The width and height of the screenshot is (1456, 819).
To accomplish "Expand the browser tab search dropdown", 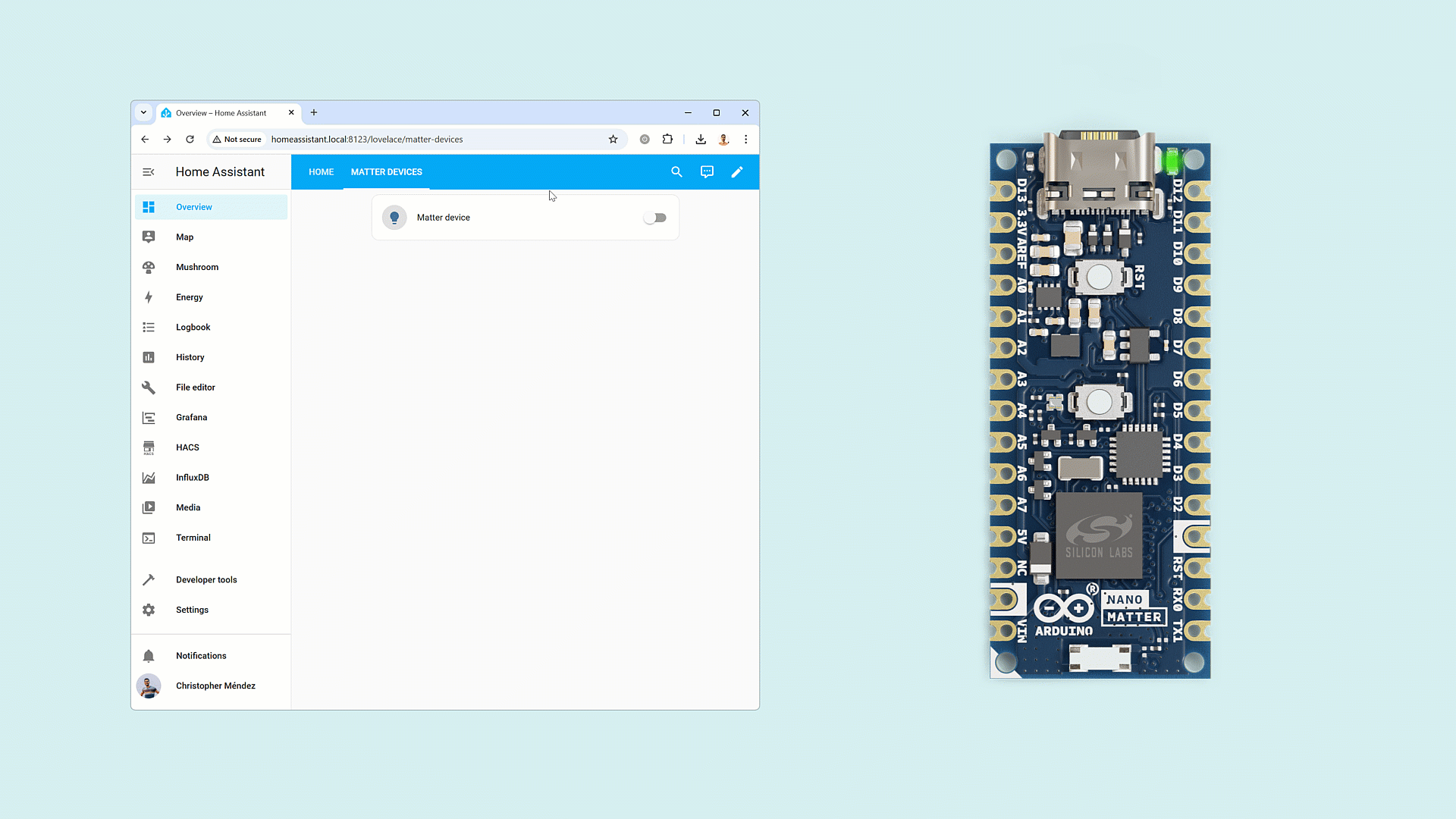I will [x=143, y=112].
